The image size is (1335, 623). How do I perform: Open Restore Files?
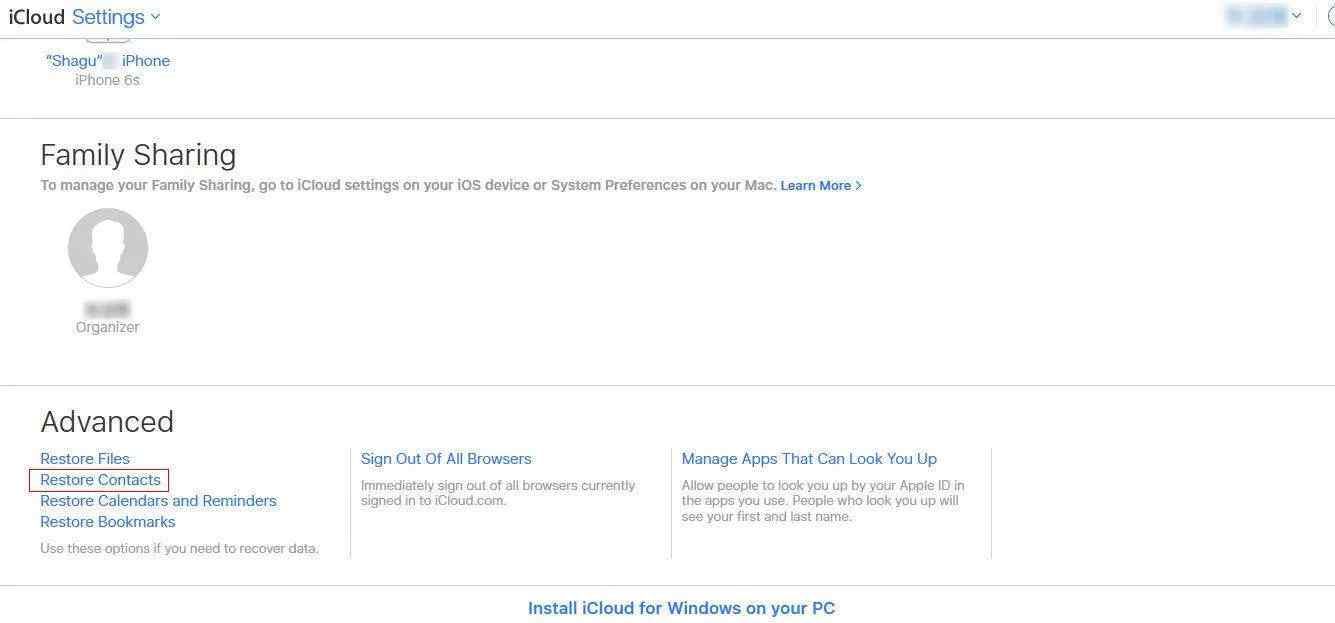point(85,459)
